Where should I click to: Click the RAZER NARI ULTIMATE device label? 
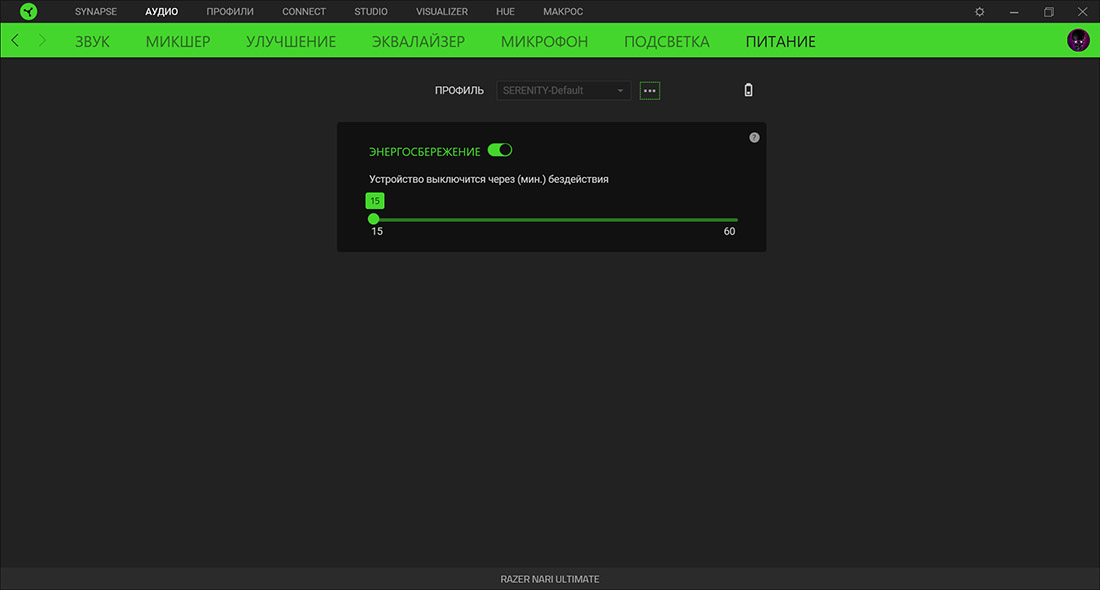(550, 579)
